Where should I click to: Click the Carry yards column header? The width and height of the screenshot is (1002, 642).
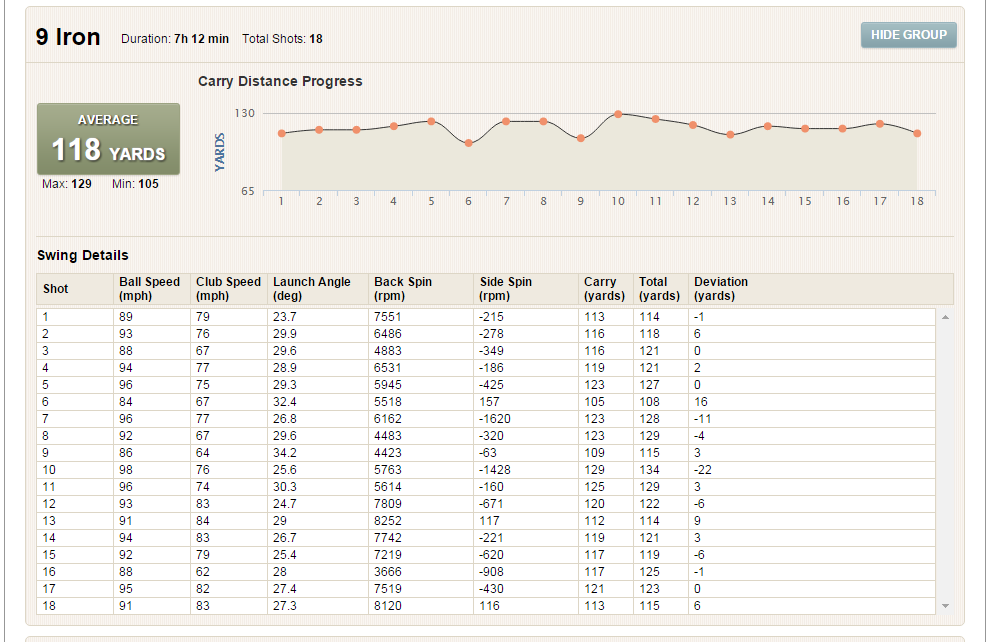click(x=606, y=289)
